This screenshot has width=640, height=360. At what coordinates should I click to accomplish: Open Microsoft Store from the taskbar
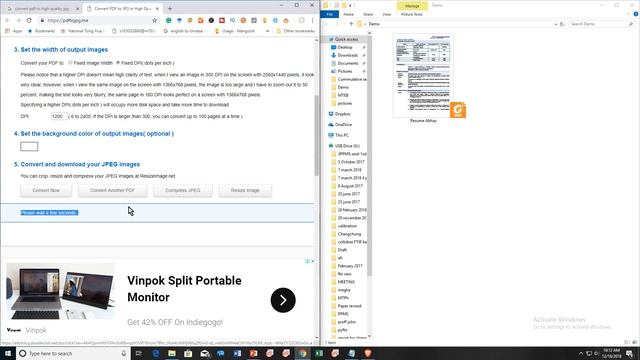188,353
